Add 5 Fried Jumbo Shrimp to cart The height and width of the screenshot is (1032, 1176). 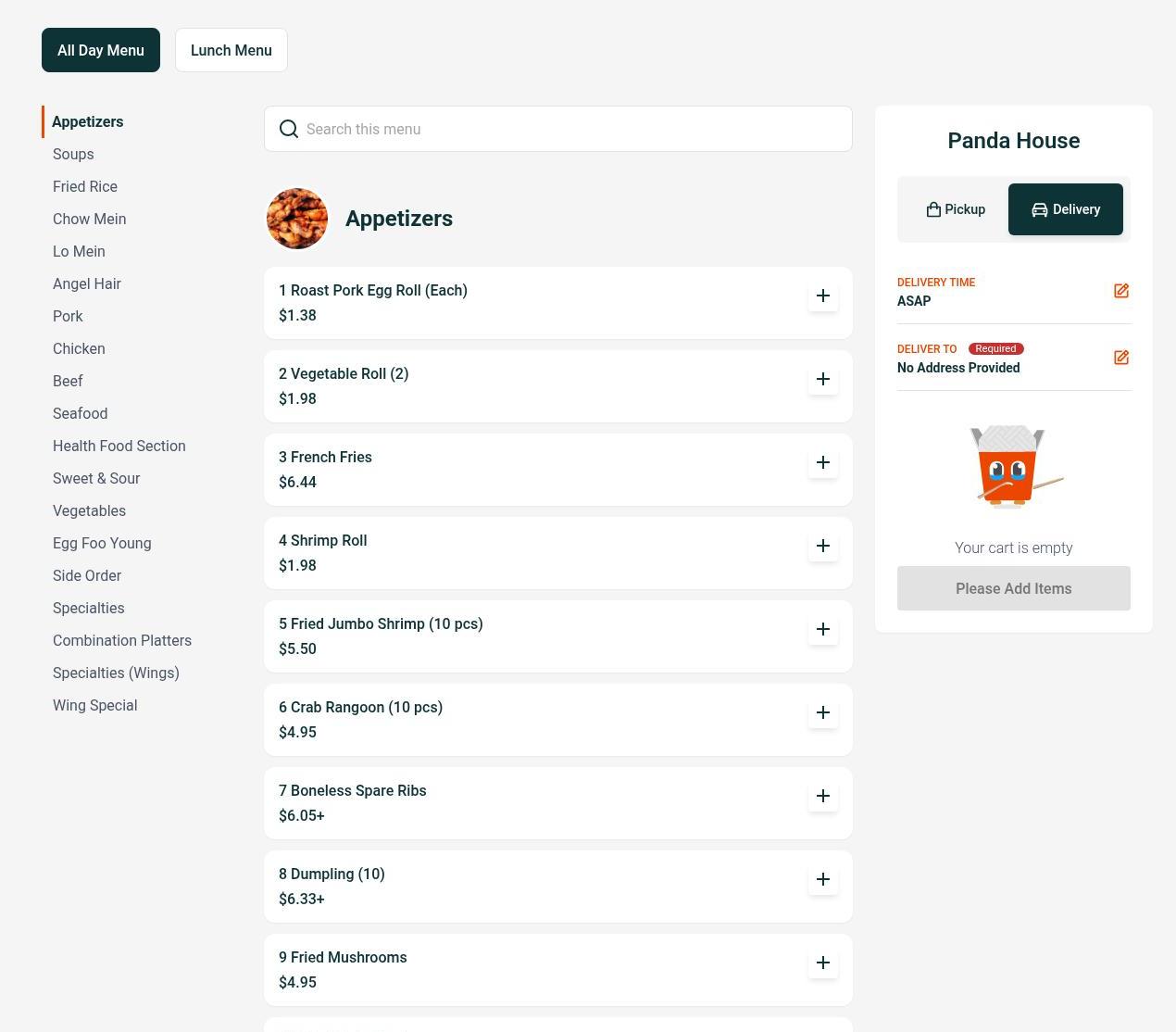(823, 630)
